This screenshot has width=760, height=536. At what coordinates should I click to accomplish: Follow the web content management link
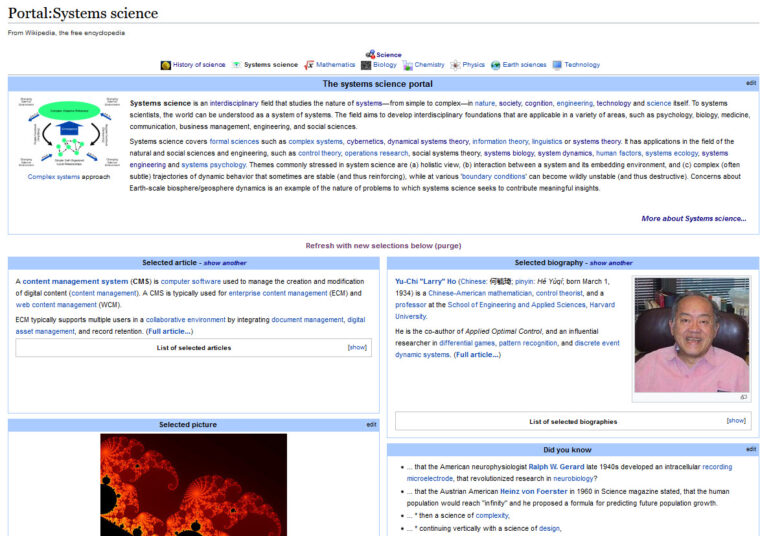[x=56, y=305]
